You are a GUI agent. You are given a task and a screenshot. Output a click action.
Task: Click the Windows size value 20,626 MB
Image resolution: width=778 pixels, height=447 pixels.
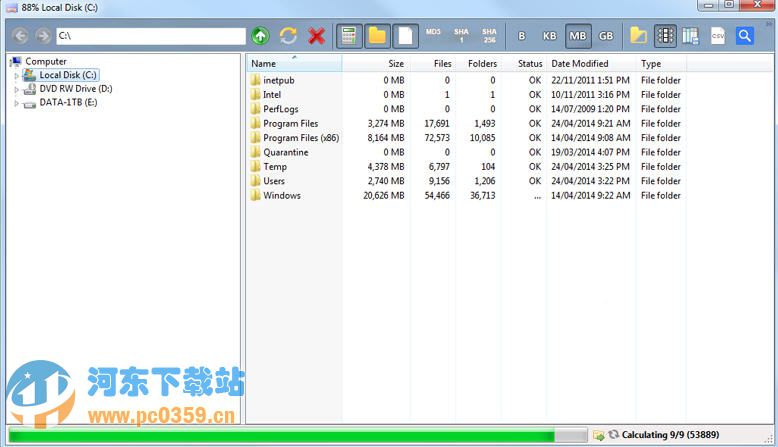click(384, 195)
